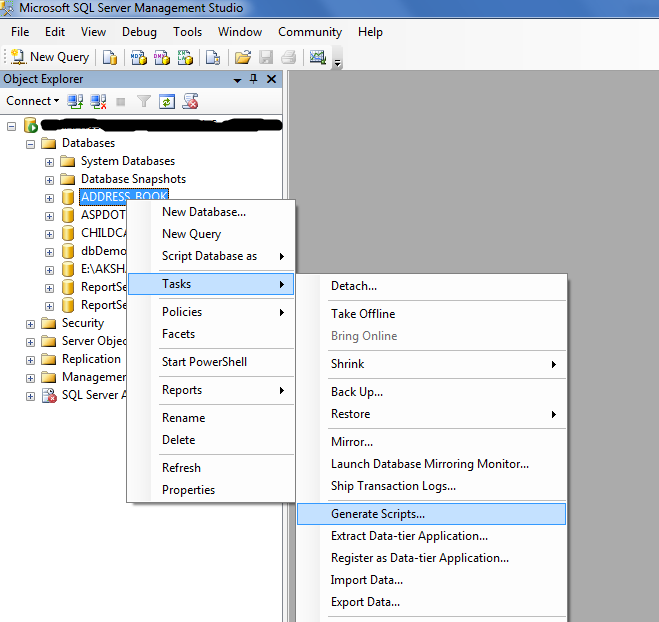Screen dimensions: 659x622
Task: Click the Save disk icon
Action: pyautogui.click(x=266, y=58)
